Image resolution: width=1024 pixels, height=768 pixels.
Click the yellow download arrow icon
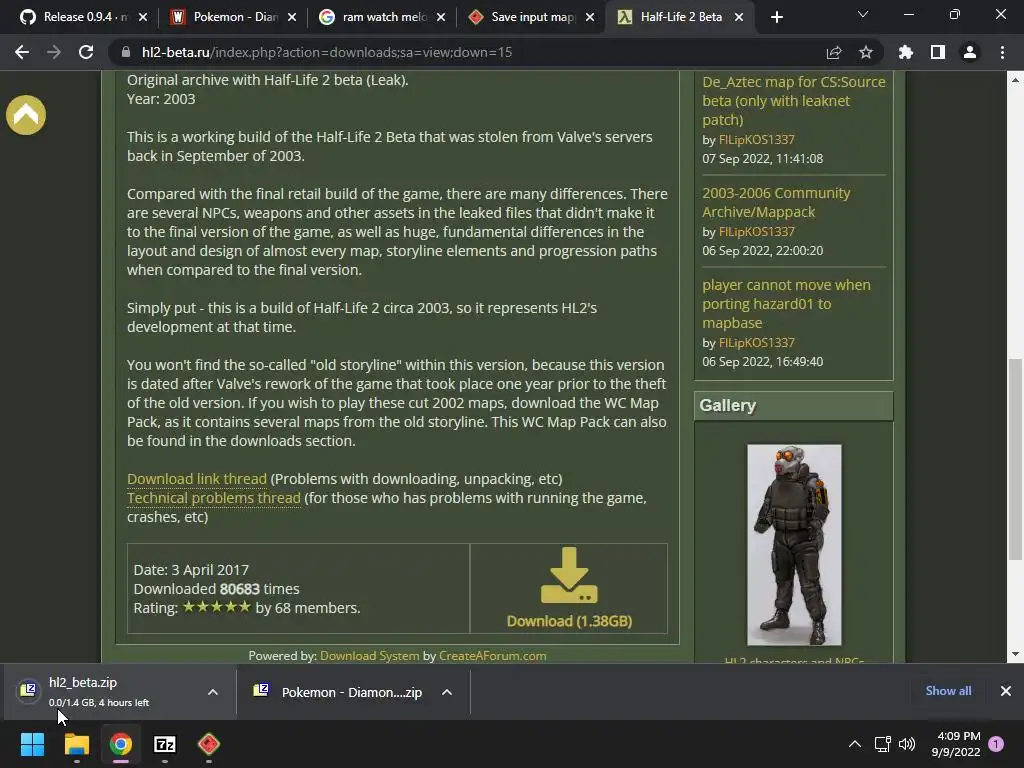click(569, 575)
